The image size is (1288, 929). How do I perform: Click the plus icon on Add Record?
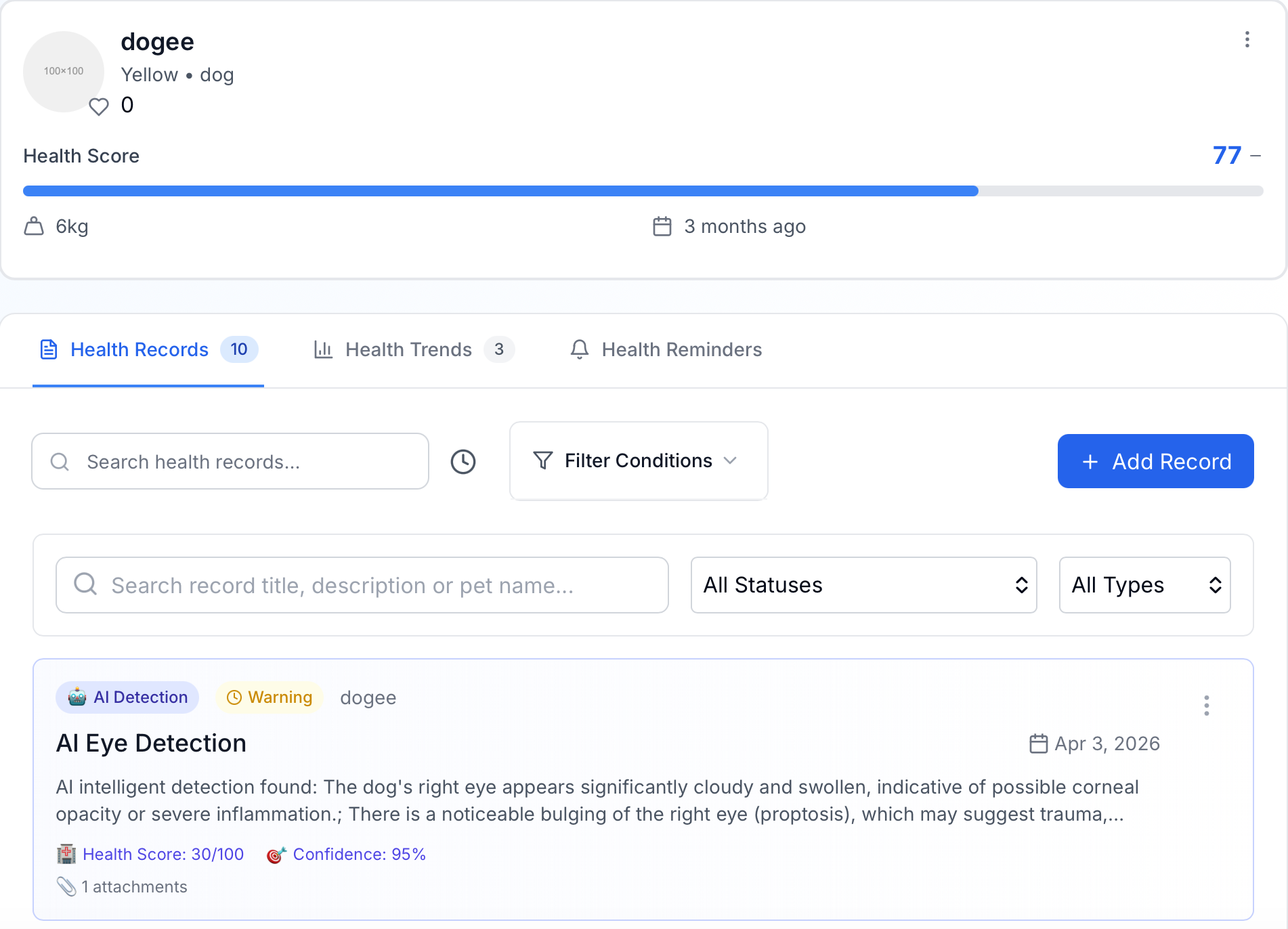[1090, 462]
